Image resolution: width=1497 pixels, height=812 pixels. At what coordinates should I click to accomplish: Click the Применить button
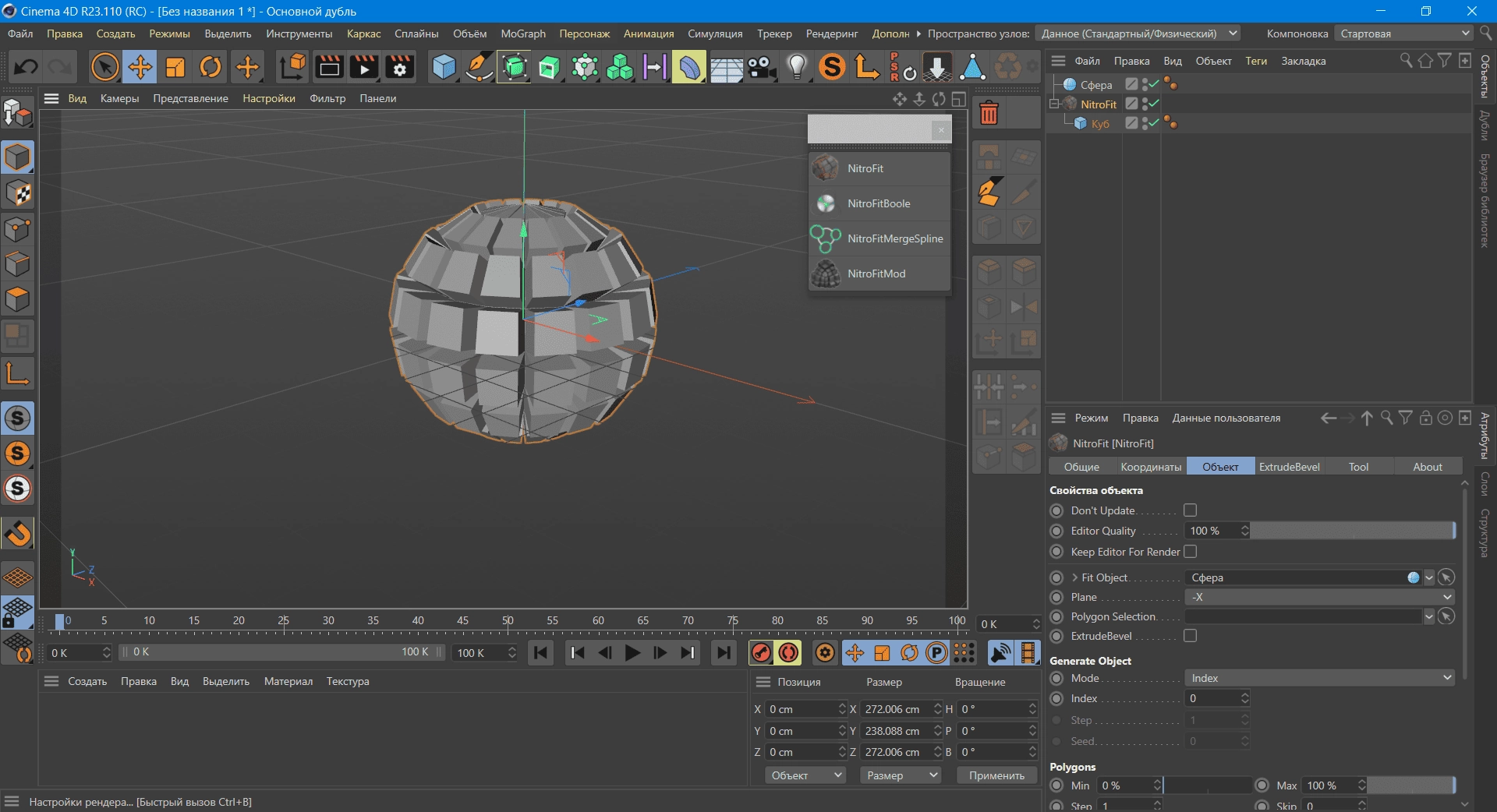(996, 775)
